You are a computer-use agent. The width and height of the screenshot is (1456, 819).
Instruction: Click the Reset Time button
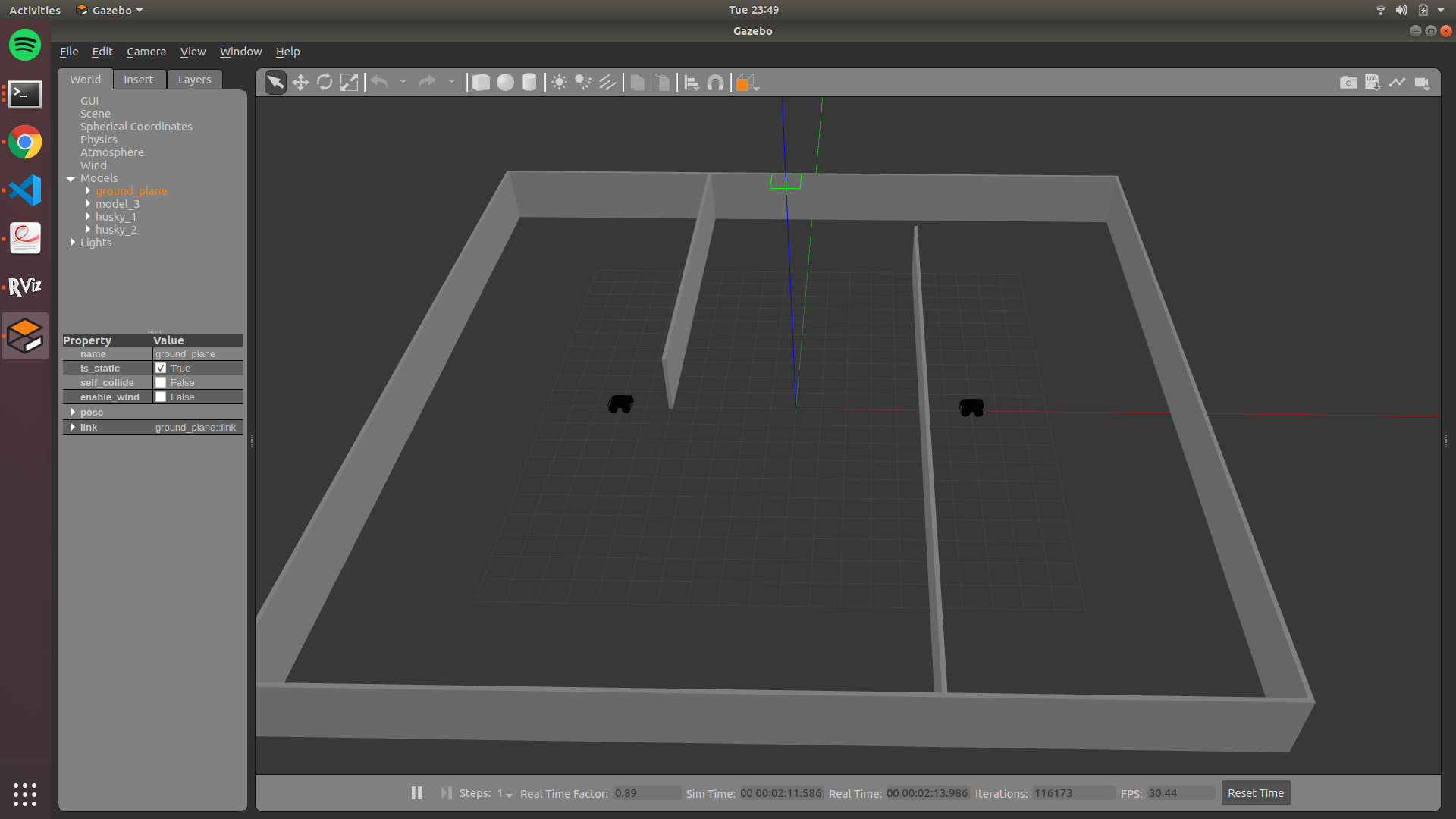click(1256, 793)
